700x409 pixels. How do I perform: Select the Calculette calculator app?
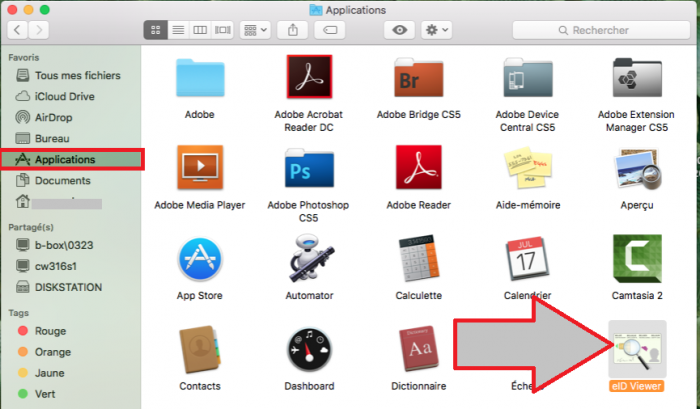419,259
